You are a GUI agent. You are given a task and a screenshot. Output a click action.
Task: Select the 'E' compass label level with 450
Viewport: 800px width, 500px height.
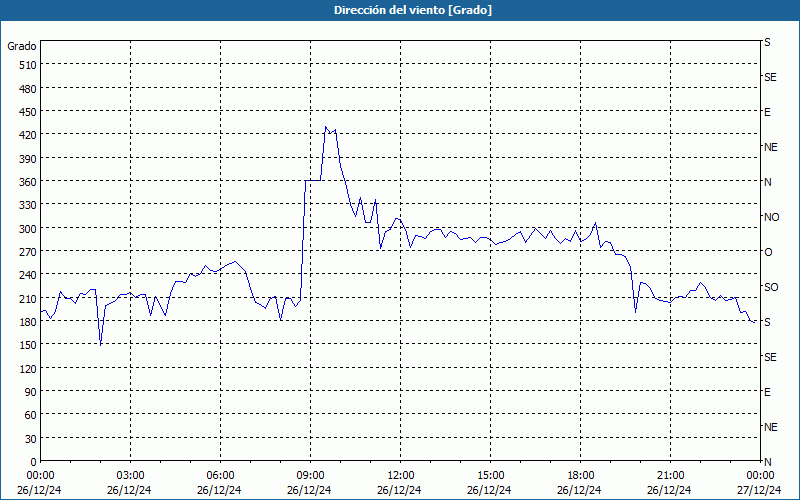(x=767, y=112)
